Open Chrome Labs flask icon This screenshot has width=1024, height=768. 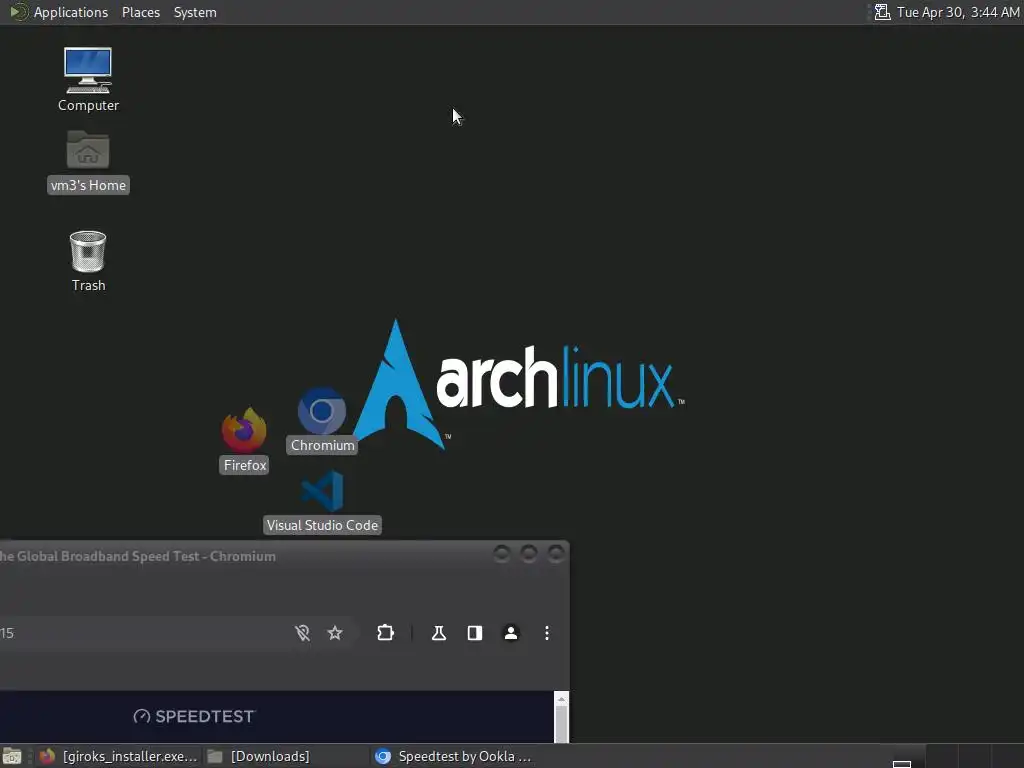439,633
